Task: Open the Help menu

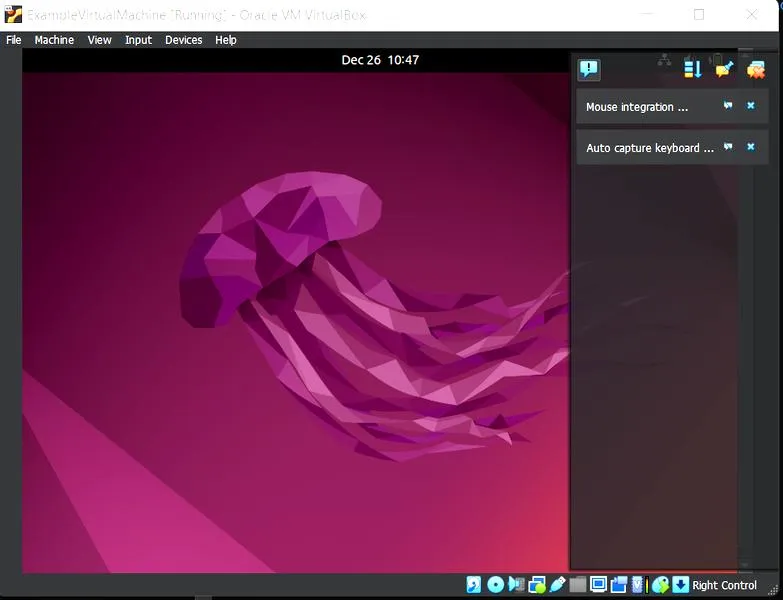Action: click(226, 40)
